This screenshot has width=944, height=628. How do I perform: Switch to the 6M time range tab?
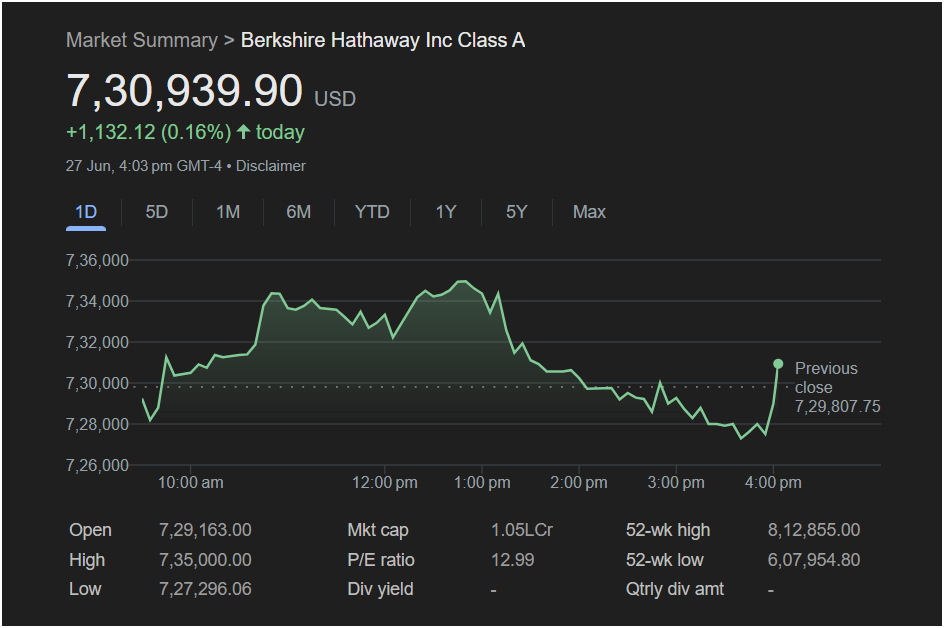click(299, 212)
